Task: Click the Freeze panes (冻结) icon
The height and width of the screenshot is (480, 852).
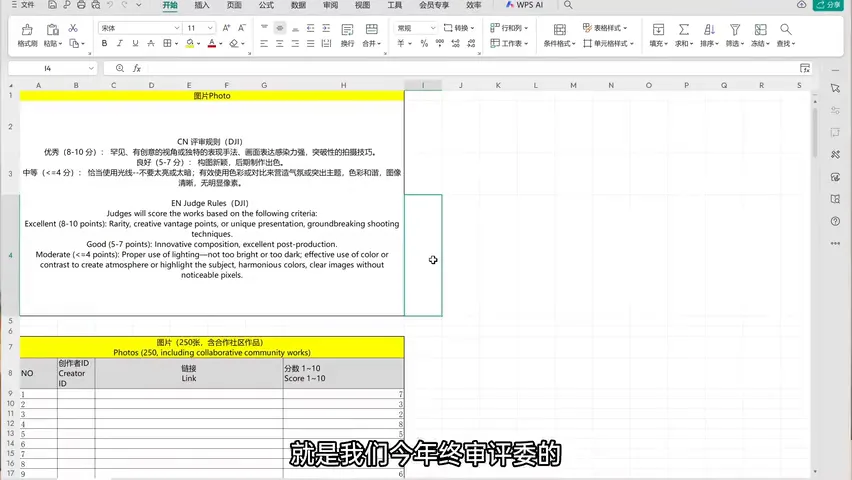Action: pyautogui.click(x=760, y=29)
